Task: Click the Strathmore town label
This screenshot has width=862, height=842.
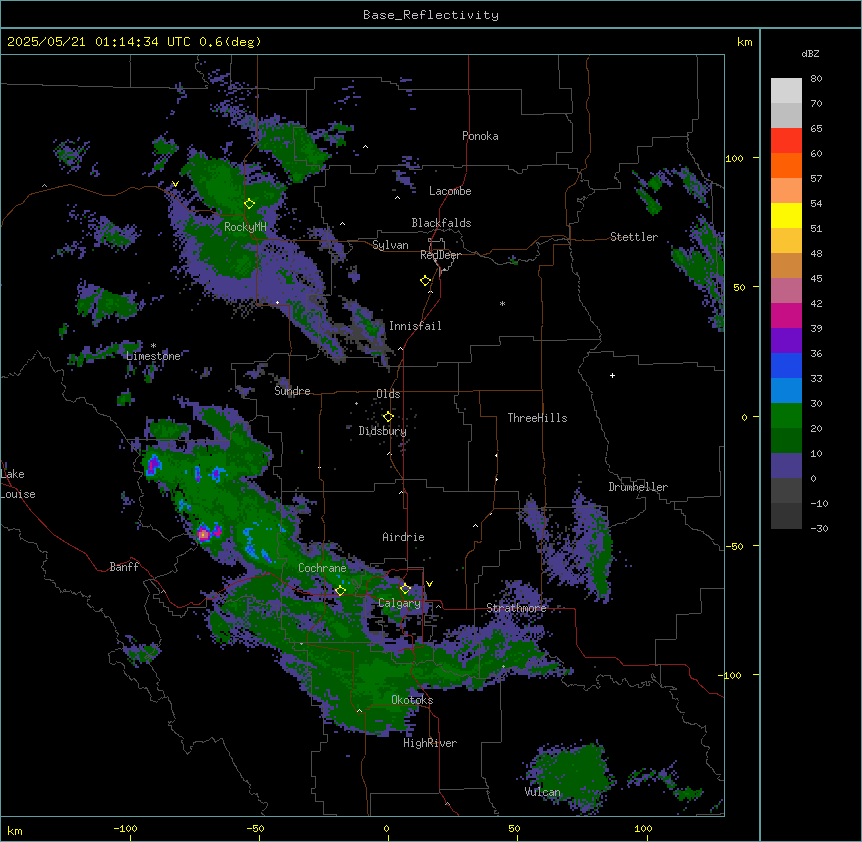Action: pyautogui.click(x=516, y=608)
